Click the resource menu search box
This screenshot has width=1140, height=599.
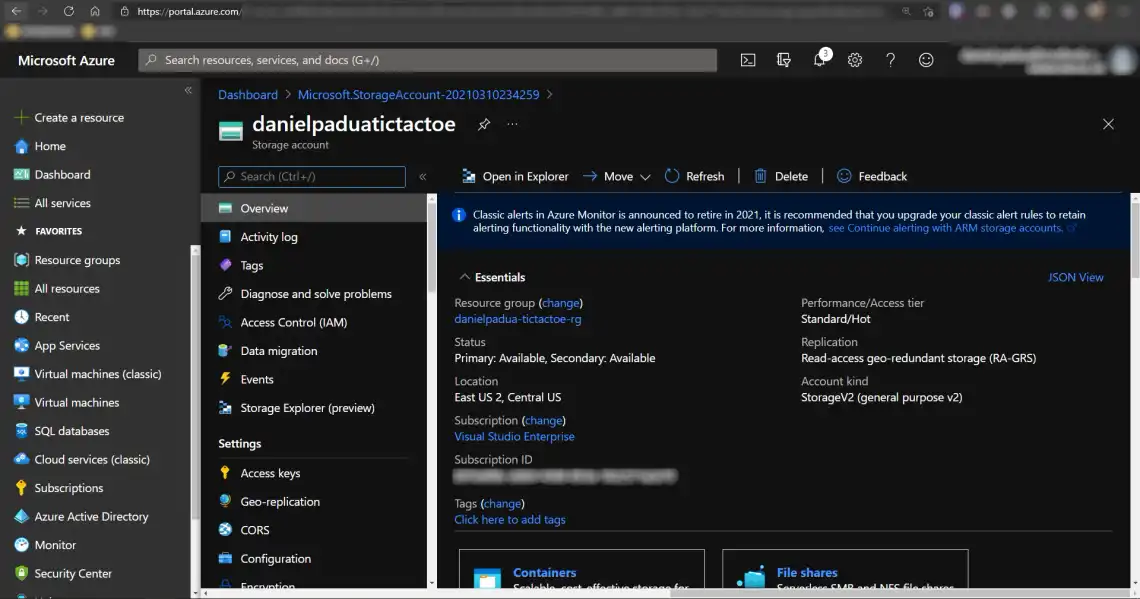coord(311,175)
